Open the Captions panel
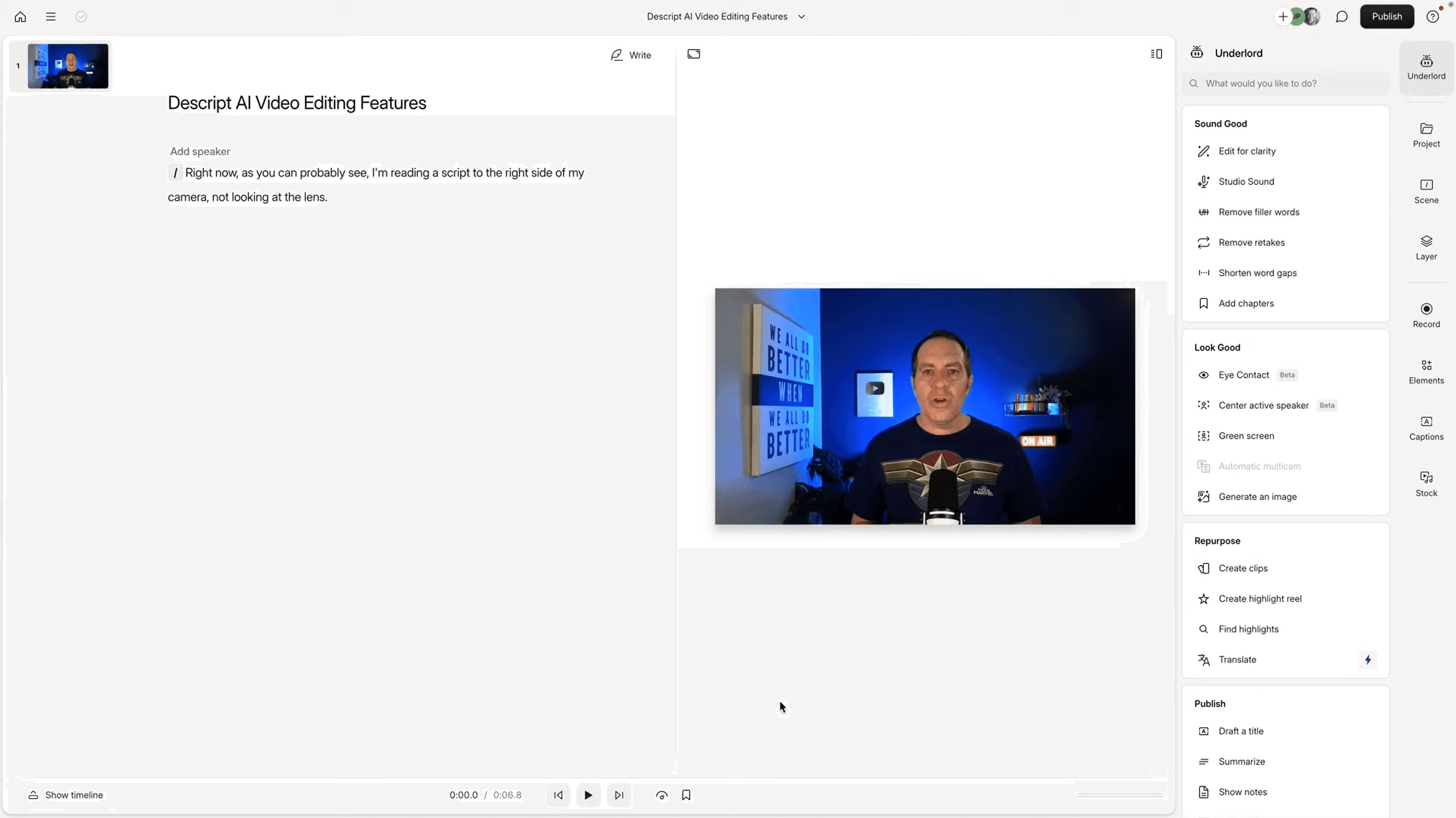1456x818 pixels. pyautogui.click(x=1425, y=427)
